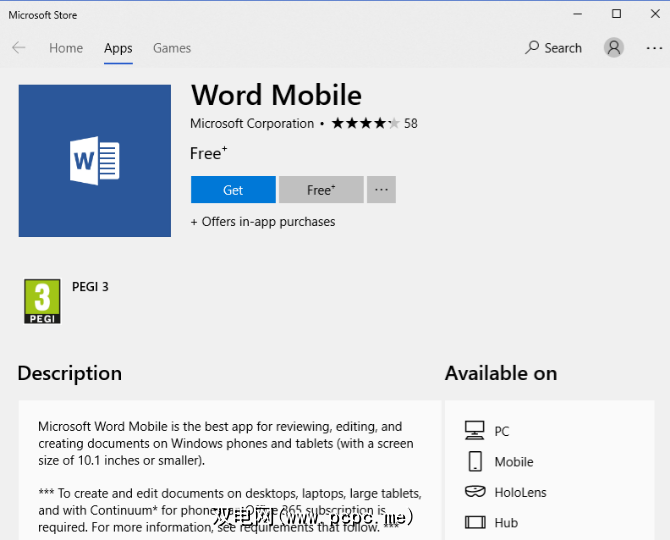Image resolution: width=670 pixels, height=540 pixels.
Task: Open the star rating with 58 reviews
Action: [374, 123]
